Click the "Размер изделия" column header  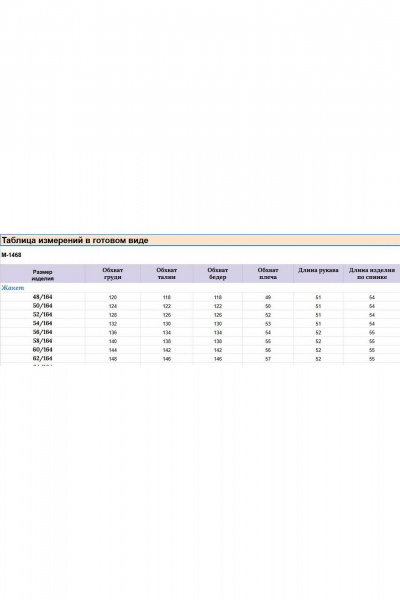click(x=42, y=275)
